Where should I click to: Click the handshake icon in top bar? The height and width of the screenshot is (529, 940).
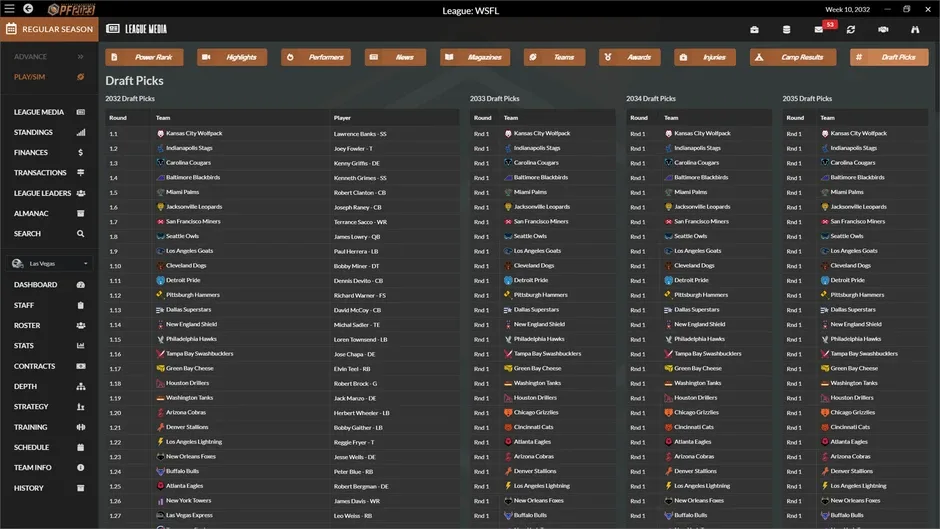point(883,29)
